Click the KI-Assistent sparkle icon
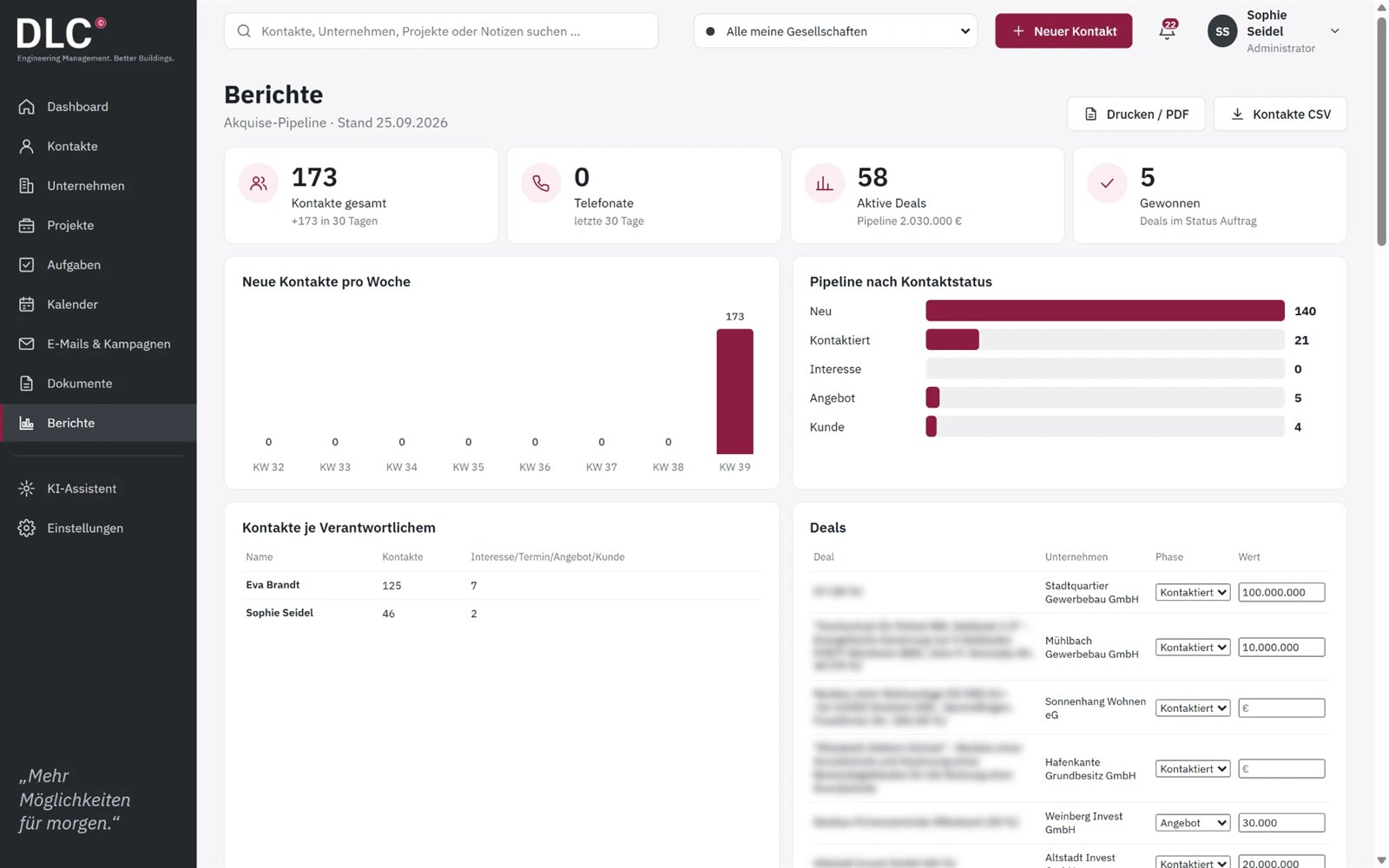 pyautogui.click(x=27, y=489)
